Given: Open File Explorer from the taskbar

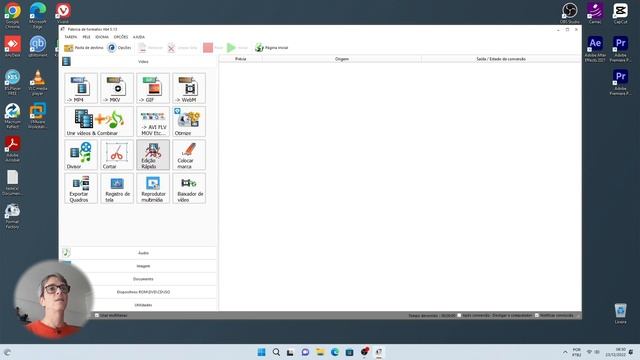Looking at the screenshot, I should coord(320,352).
